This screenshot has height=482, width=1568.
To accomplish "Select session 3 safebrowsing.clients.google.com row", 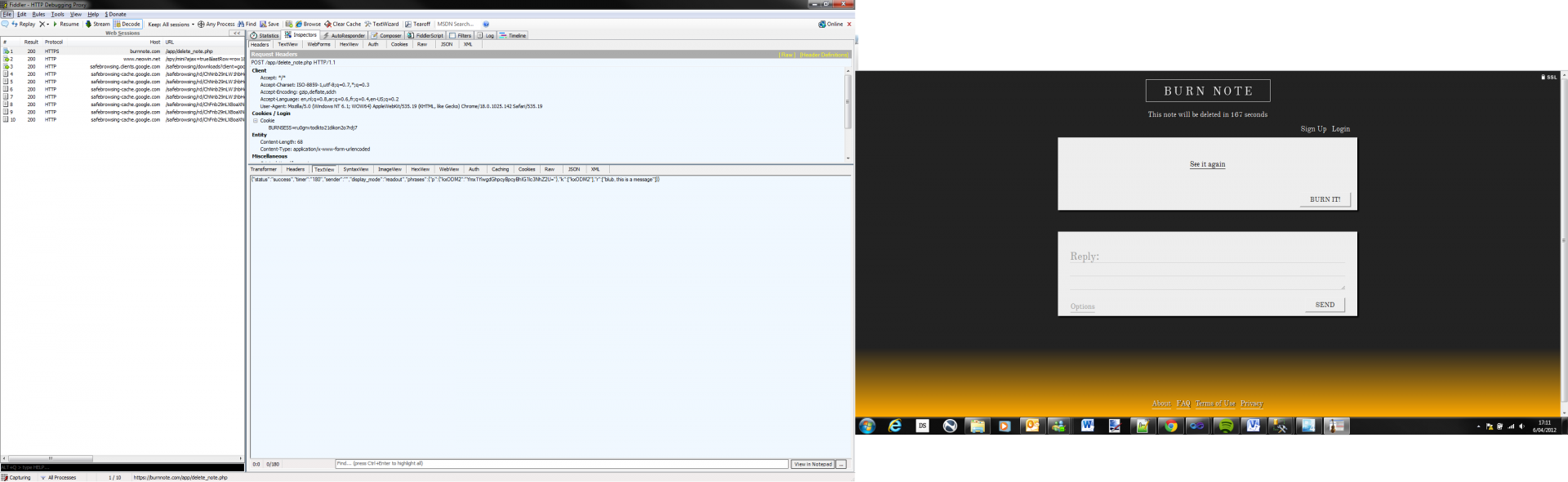I will click(x=122, y=67).
